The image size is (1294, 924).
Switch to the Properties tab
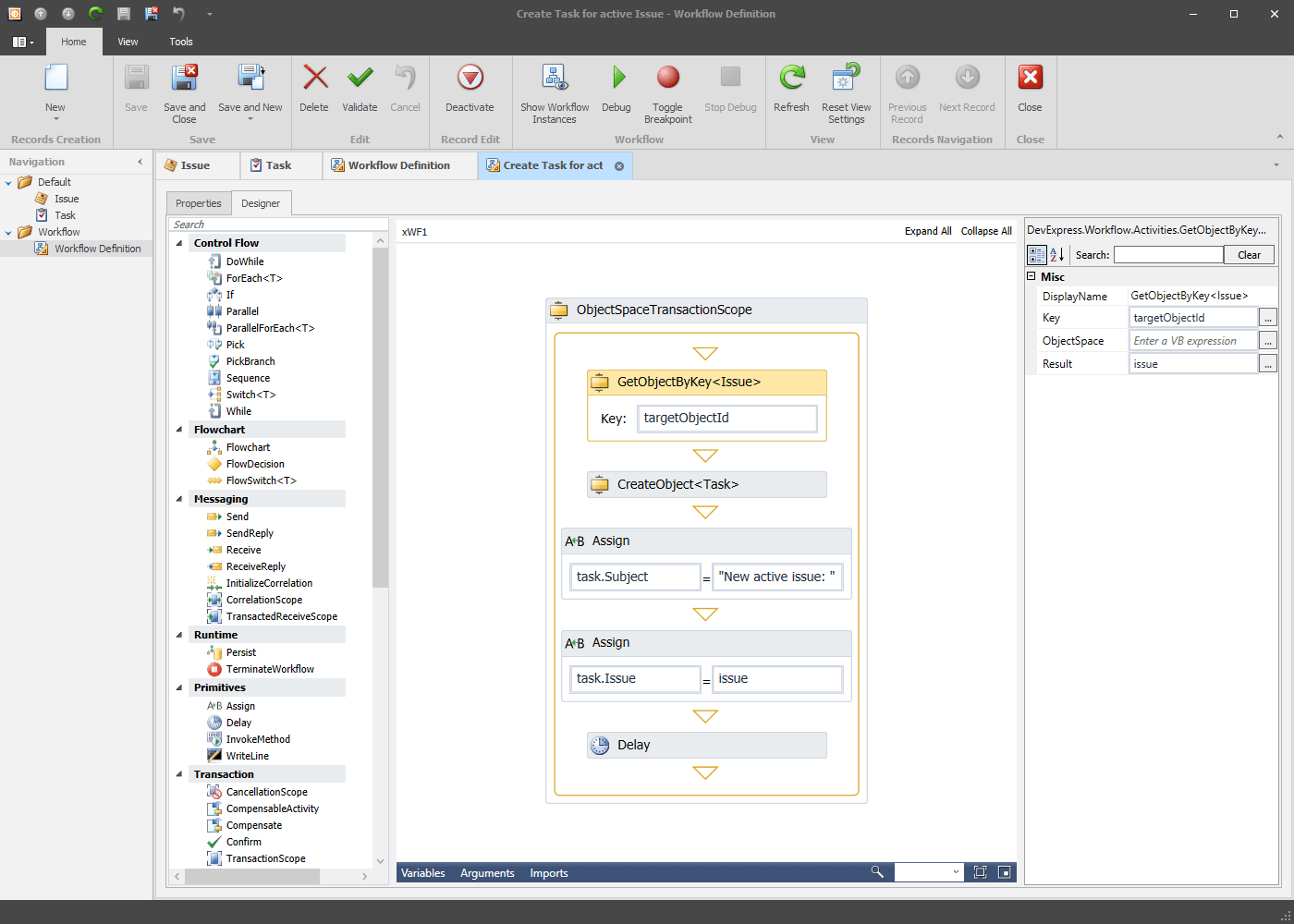coord(199,203)
